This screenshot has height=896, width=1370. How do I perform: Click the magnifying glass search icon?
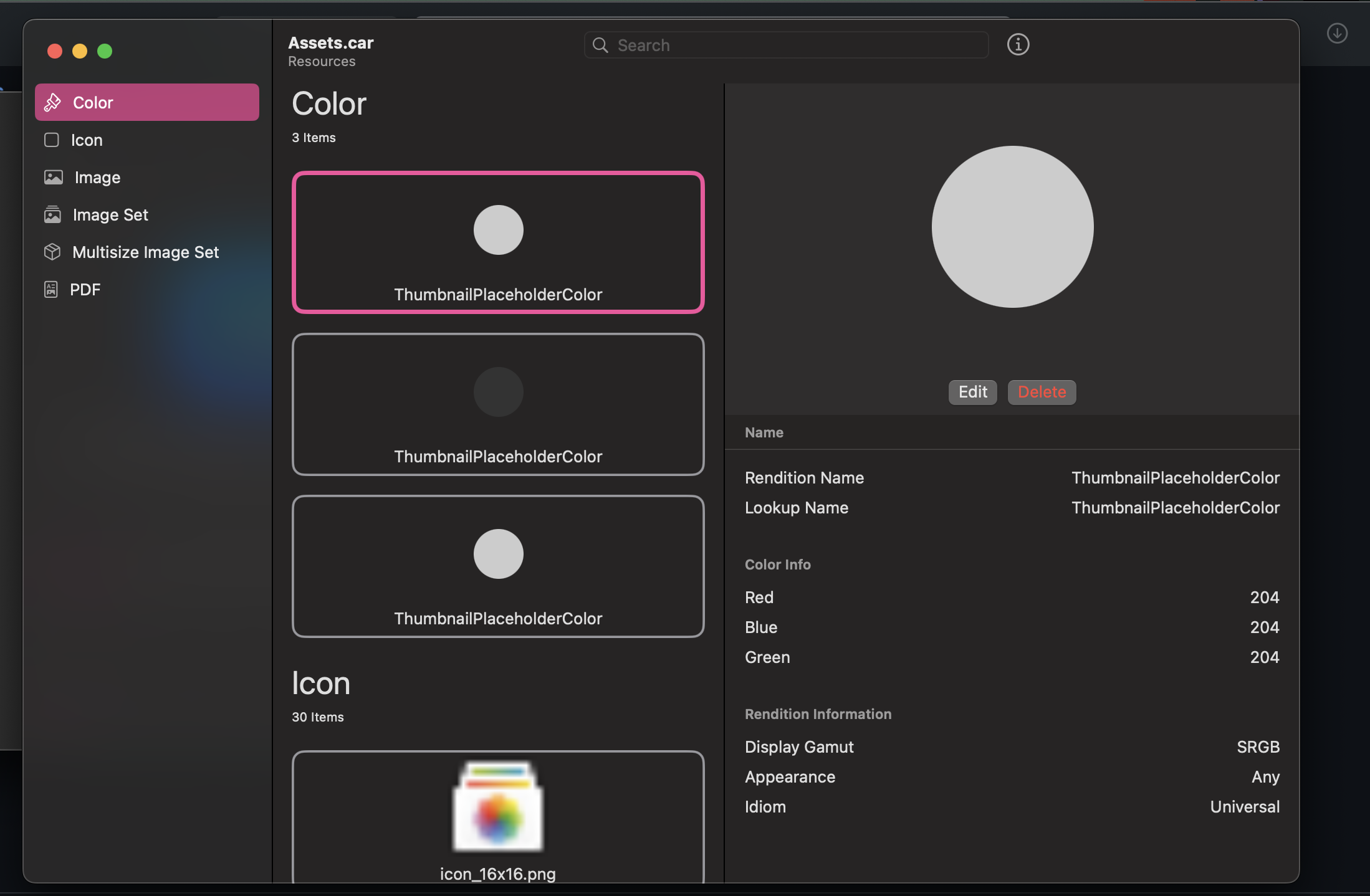pyautogui.click(x=600, y=45)
